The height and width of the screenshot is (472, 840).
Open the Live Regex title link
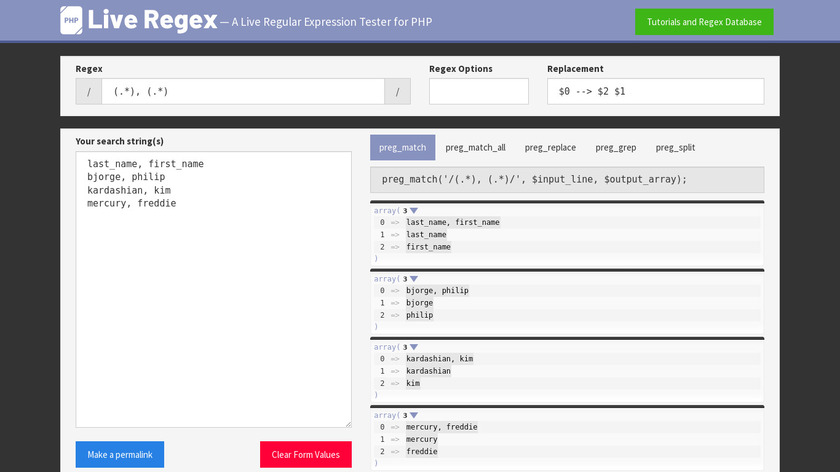coord(152,20)
